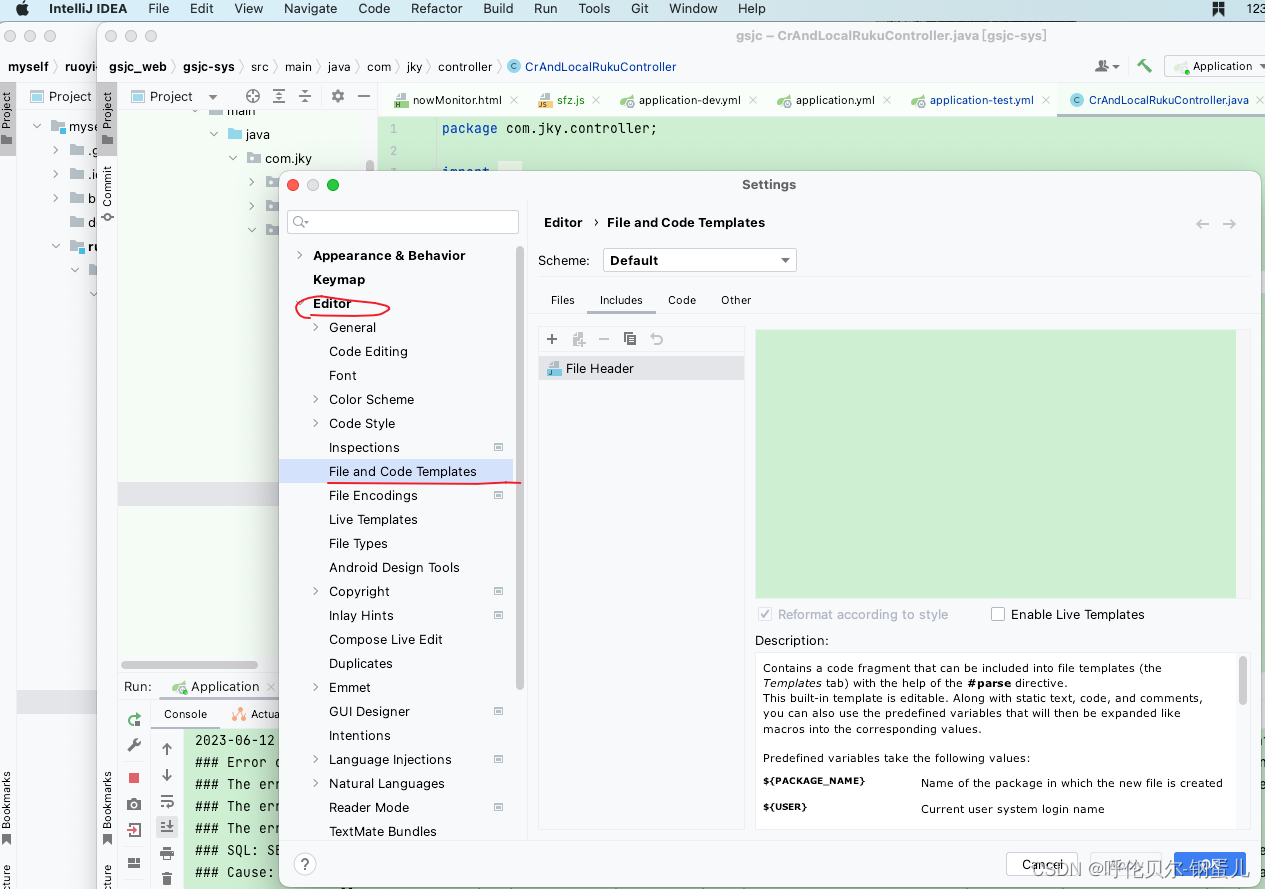Screen dimensions: 1265x889
Task: Open the Application run configuration dropdown
Action: [x=1215, y=66]
